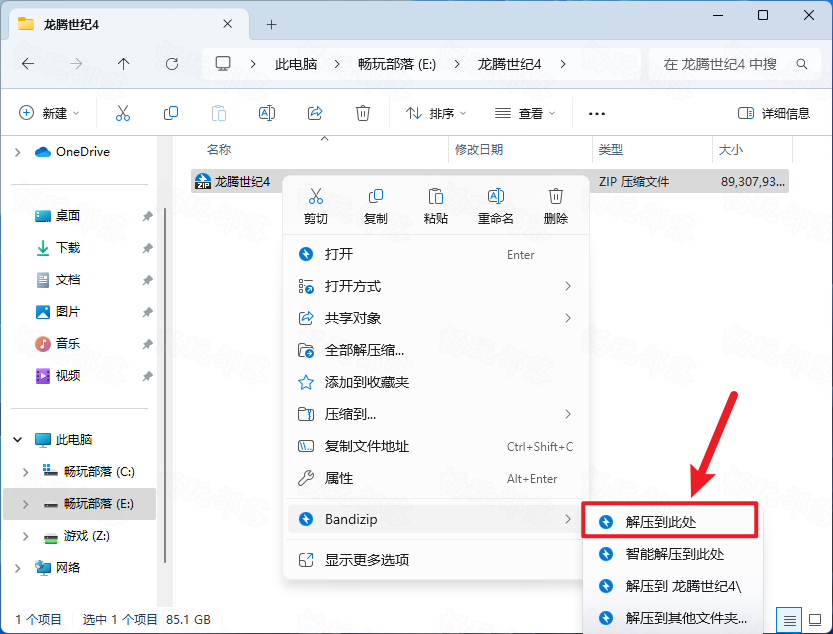Viewport: 833px width, 634px height.
Task: Expand the 游戏 (Z:) drive node
Action: point(26,536)
